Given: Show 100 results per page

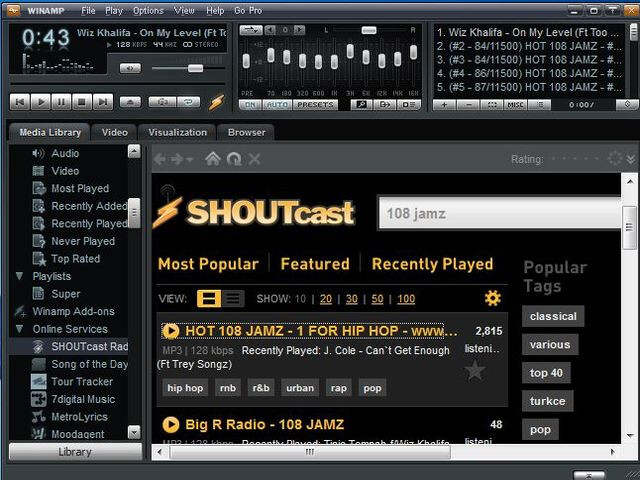Looking at the screenshot, I should click(x=406, y=299).
